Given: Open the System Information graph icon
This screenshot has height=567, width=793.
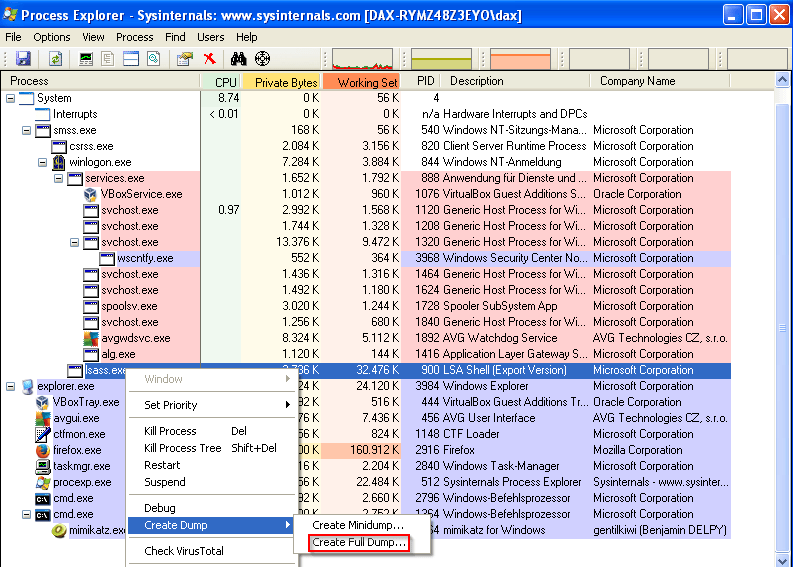Looking at the screenshot, I should (86, 59).
